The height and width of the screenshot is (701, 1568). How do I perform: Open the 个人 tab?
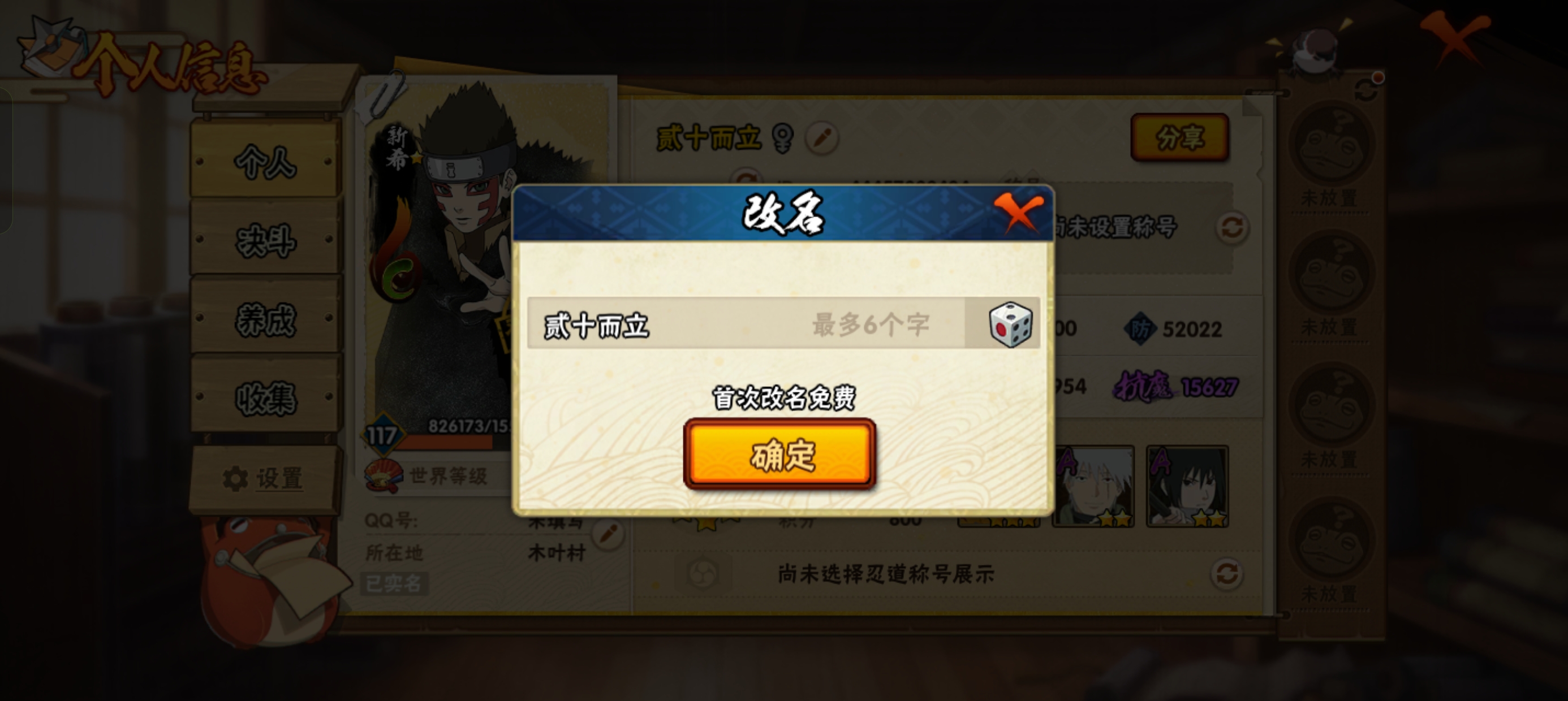coord(264,161)
